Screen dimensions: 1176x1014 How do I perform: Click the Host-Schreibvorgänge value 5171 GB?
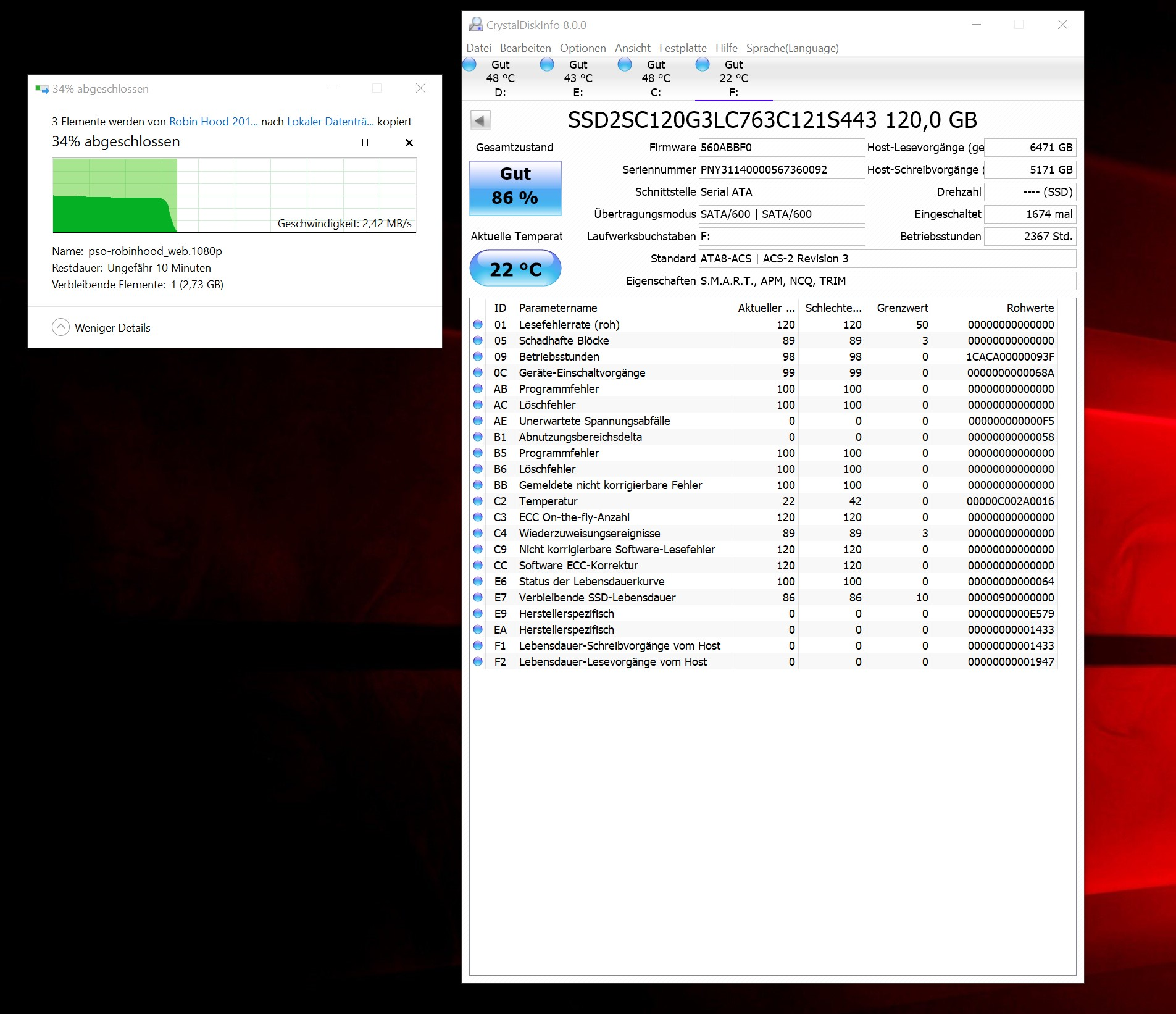click(x=1030, y=170)
